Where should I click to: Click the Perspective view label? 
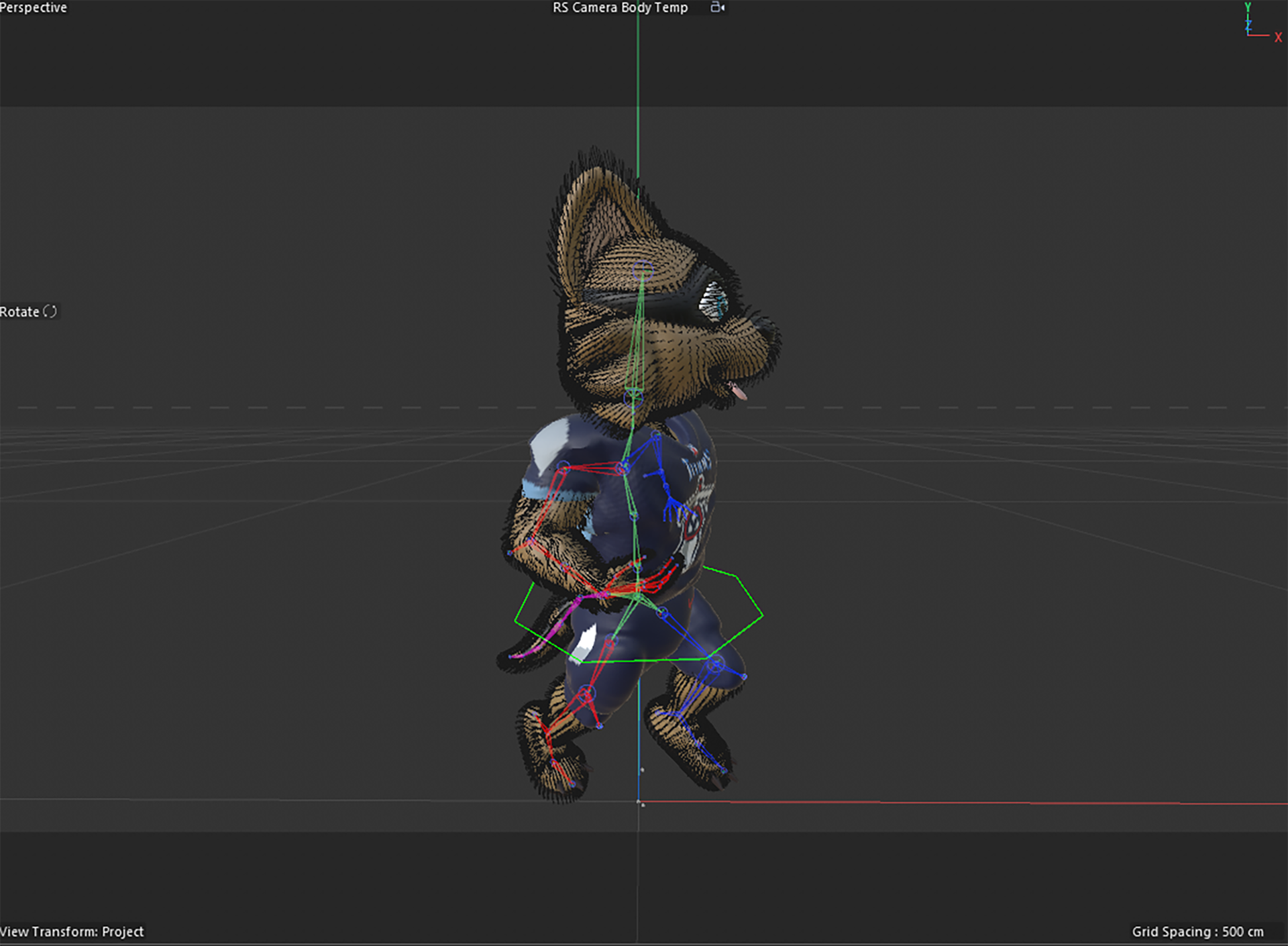[34, 7]
